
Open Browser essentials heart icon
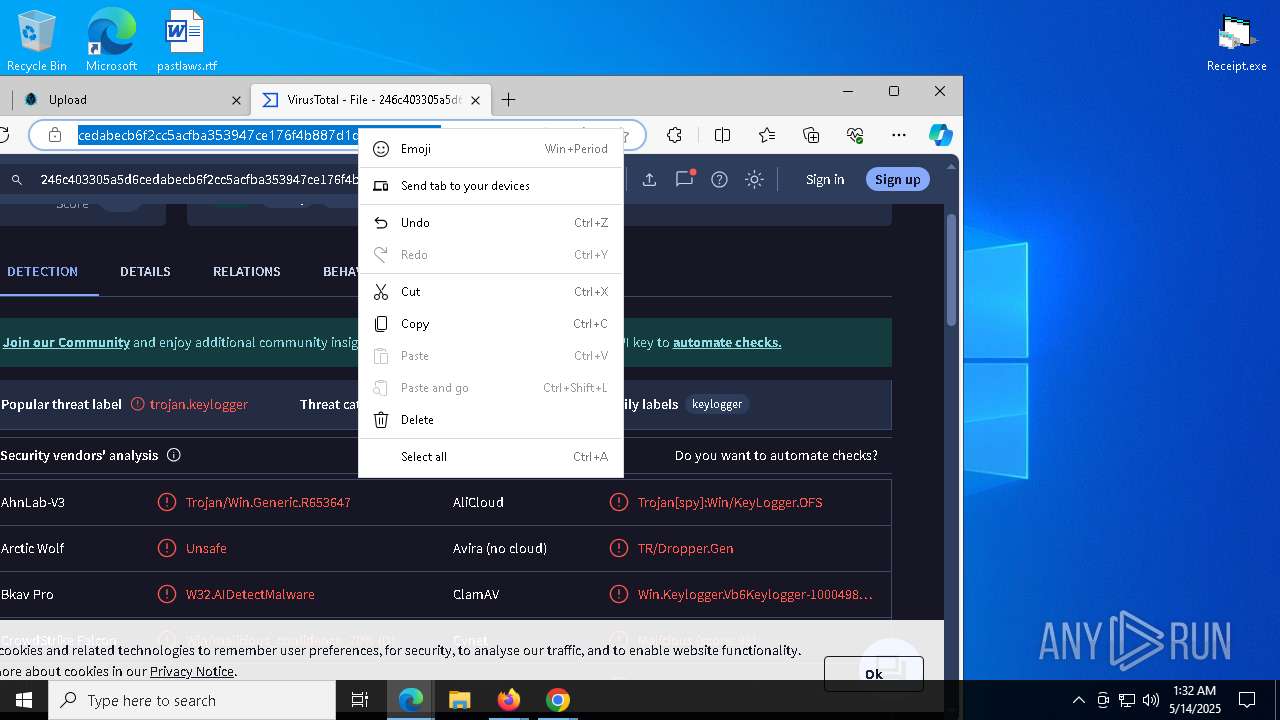click(x=855, y=135)
